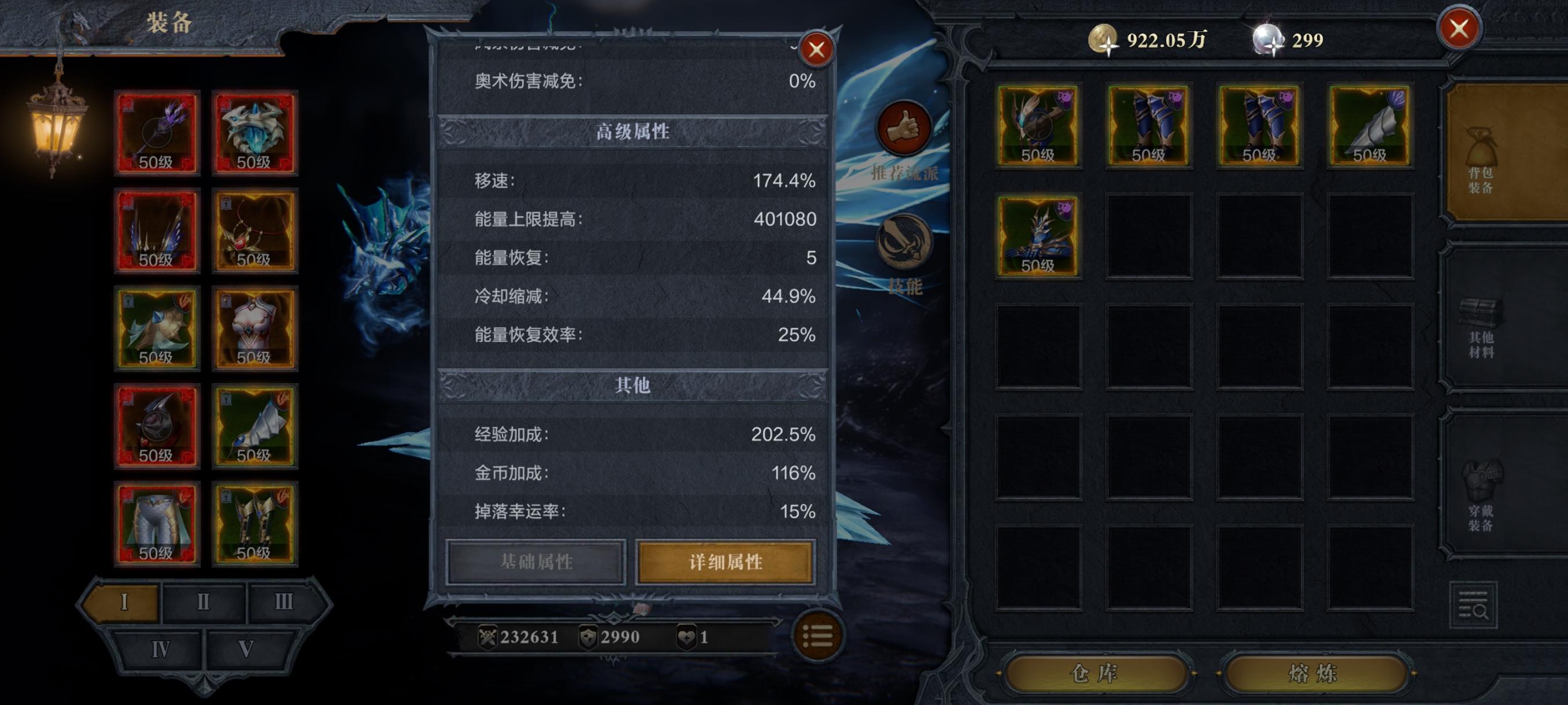The image size is (1568, 705).
Task: Open the 仓库 warehouse
Action: [x=1095, y=673]
